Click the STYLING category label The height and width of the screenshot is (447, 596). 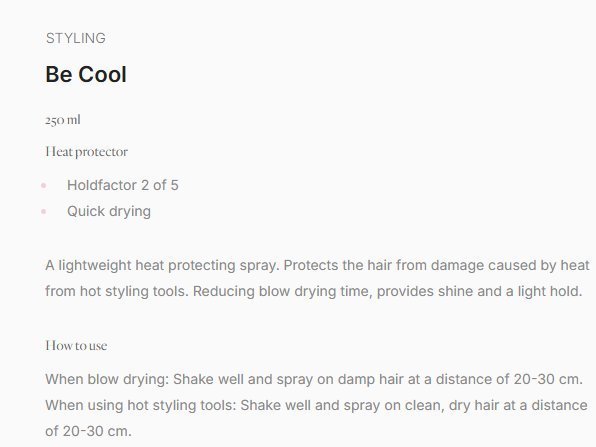coord(76,38)
